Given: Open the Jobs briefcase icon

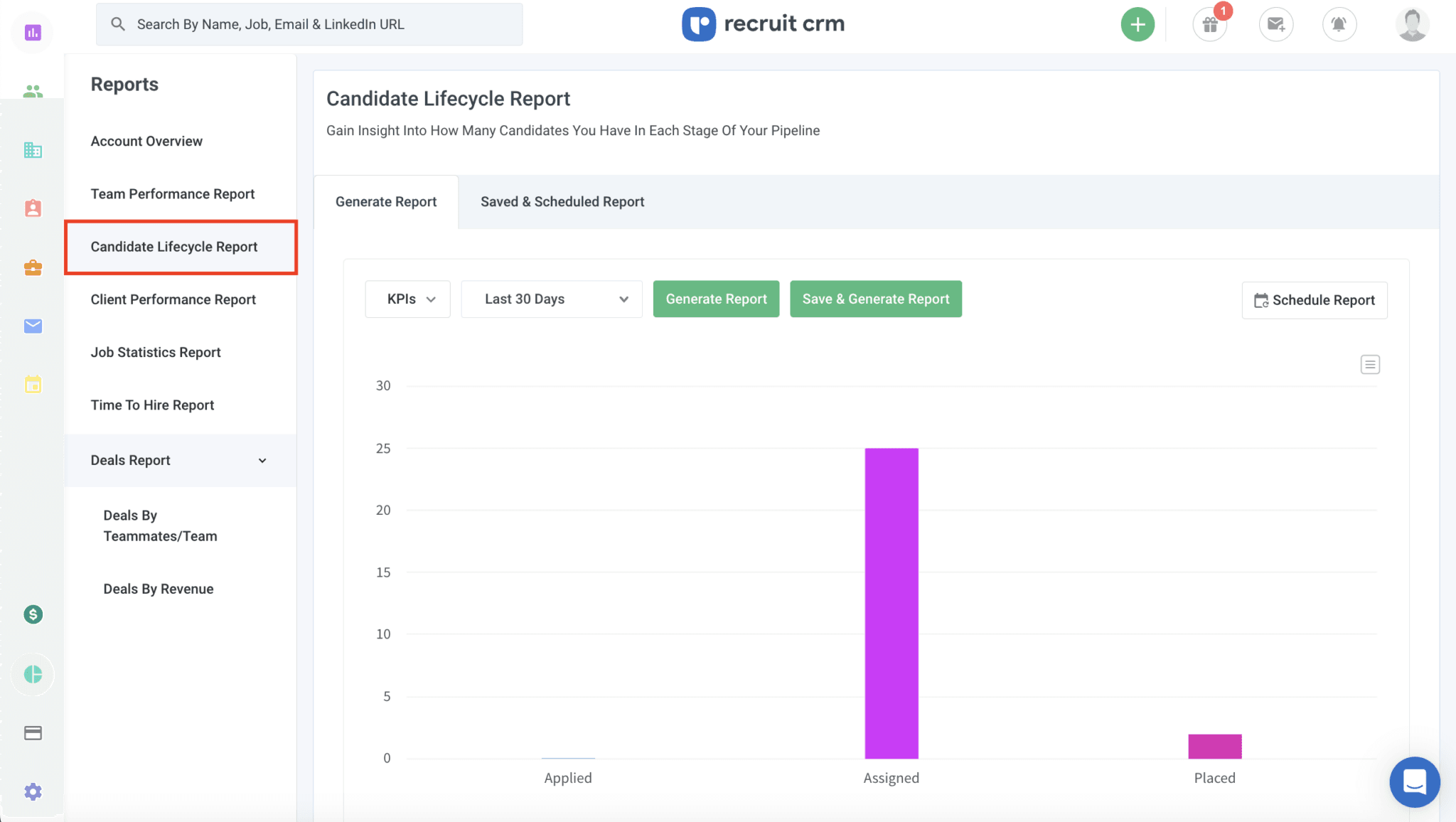Looking at the screenshot, I should (x=33, y=267).
